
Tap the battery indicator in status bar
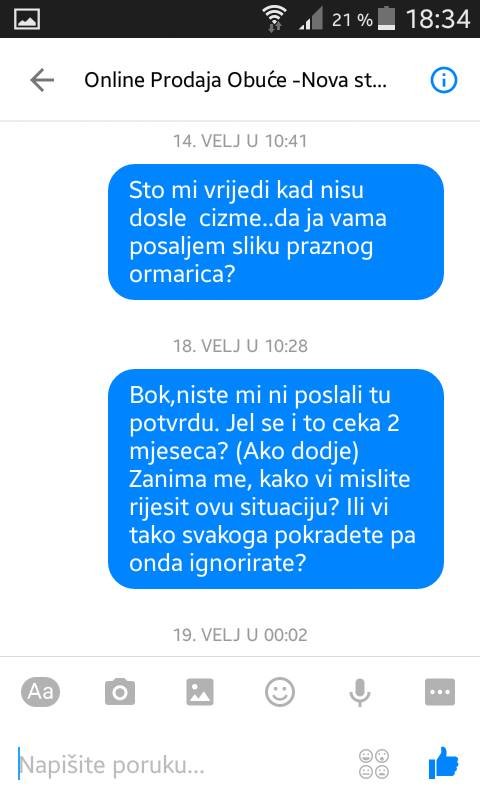click(387, 19)
